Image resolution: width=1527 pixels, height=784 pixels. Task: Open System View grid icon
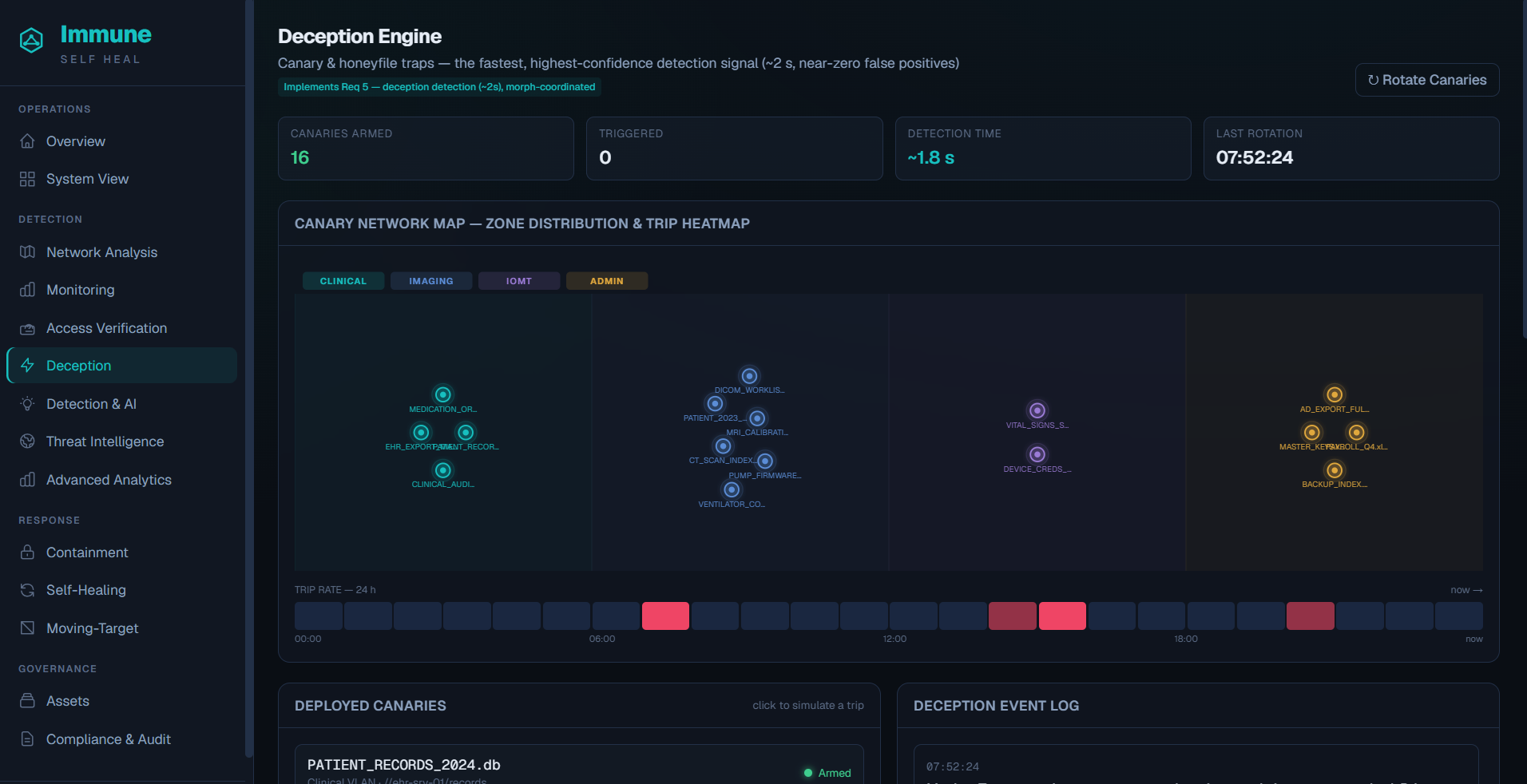(x=27, y=179)
